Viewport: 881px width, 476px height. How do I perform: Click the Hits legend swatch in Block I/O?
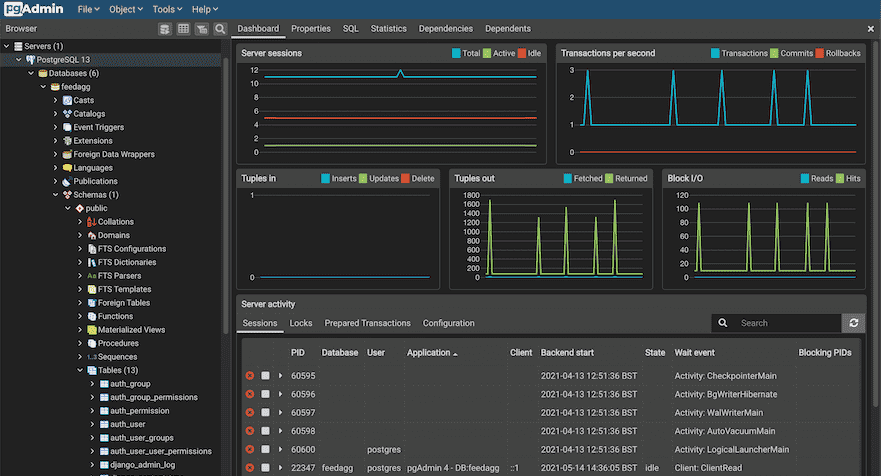(x=839, y=178)
